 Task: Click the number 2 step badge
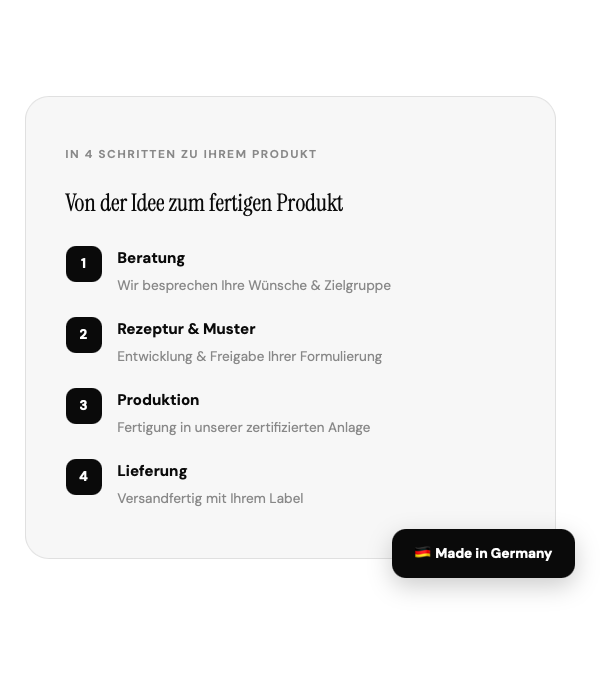click(x=84, y=335)
